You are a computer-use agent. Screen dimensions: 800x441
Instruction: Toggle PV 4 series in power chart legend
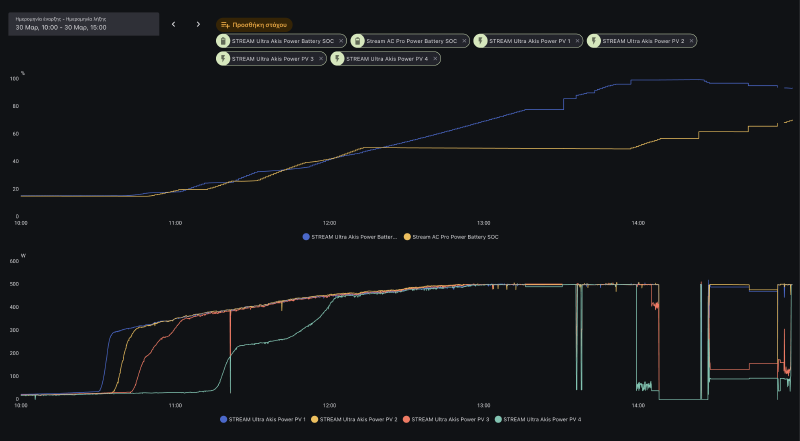540,419
